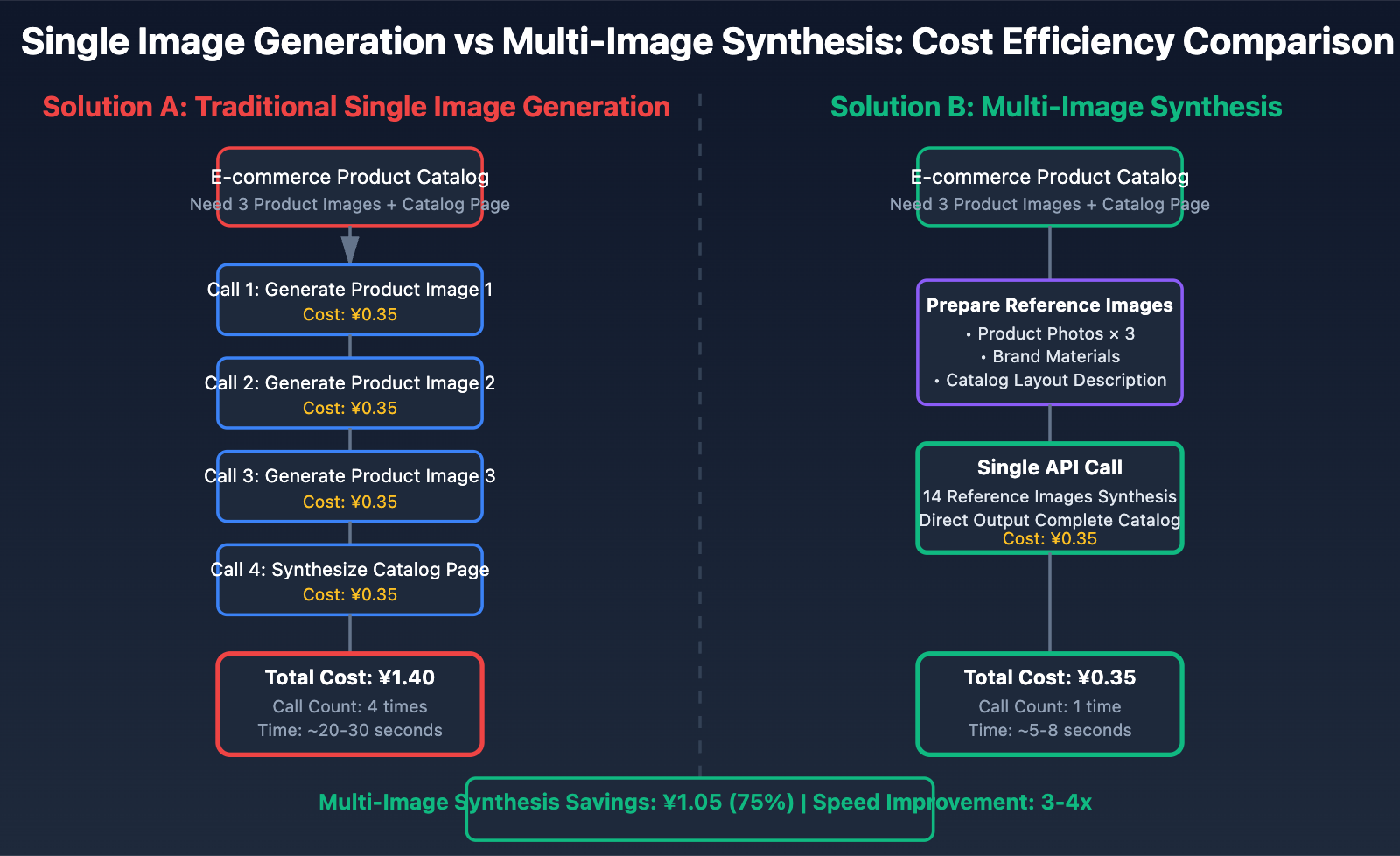Image resolution: width=1400 pixels, height=856 pixels.
Task: Click the Multi-Image Synthesis Savings banner
Action: point(699,802)
